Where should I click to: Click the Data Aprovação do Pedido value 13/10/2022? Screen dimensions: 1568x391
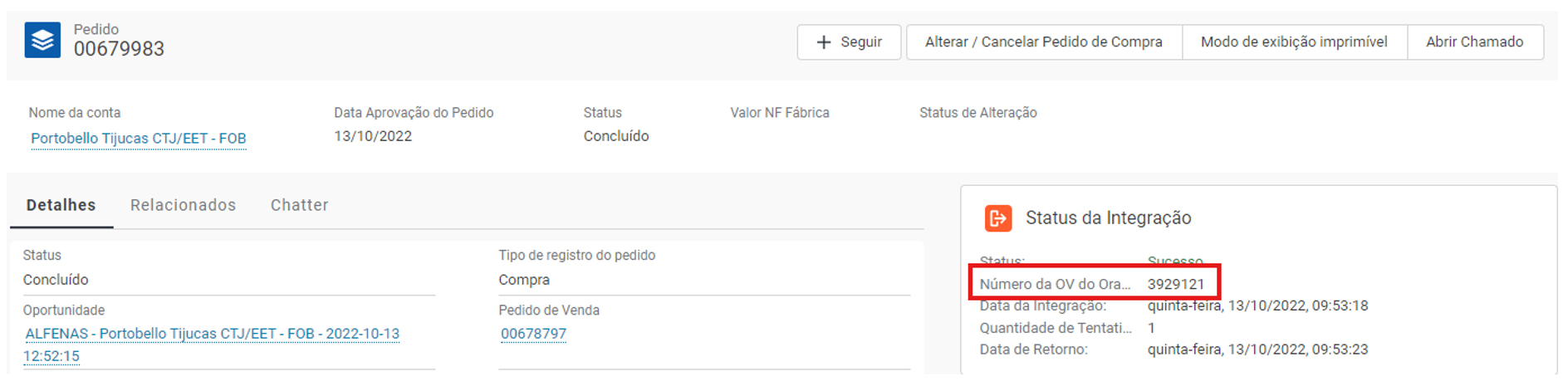(x=373, y=136)
